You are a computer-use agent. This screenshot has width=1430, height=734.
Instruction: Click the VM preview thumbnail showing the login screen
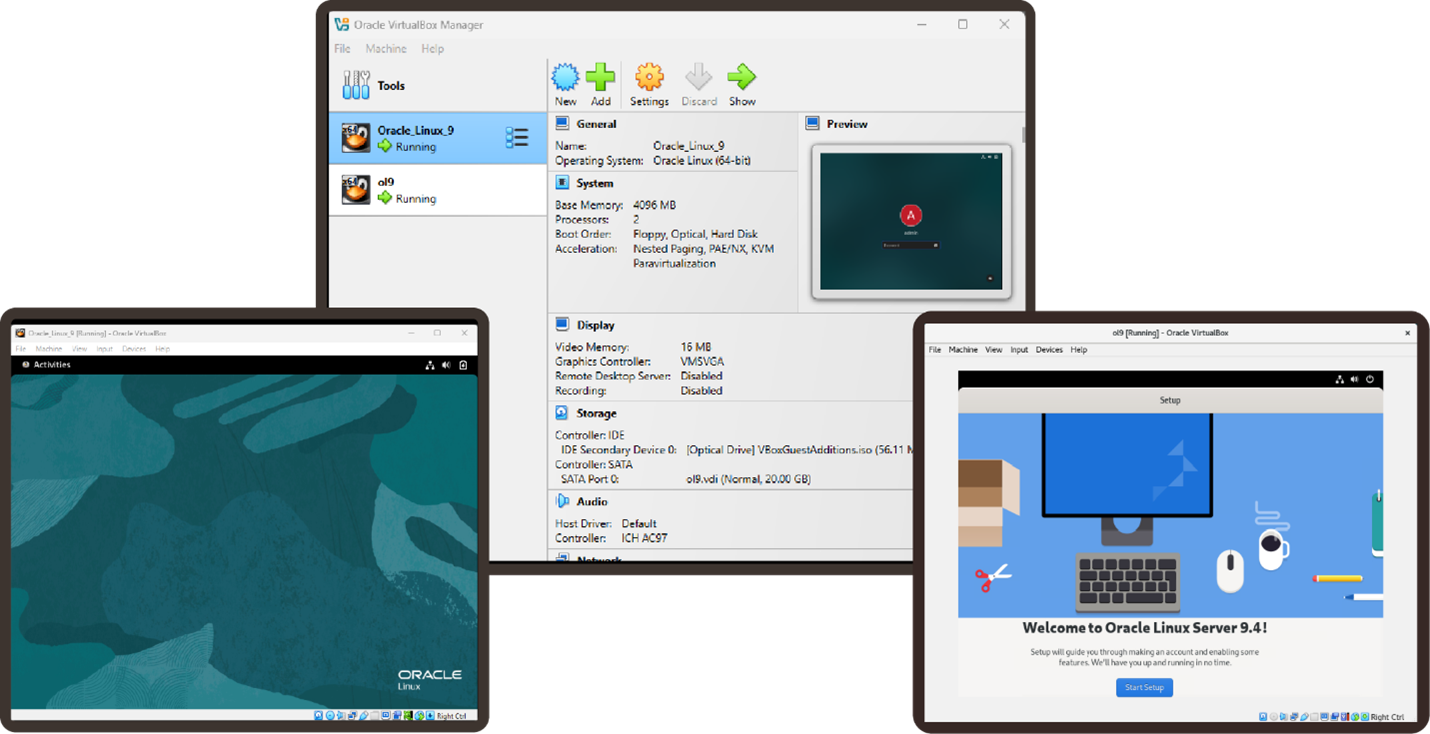click(911, 222)
